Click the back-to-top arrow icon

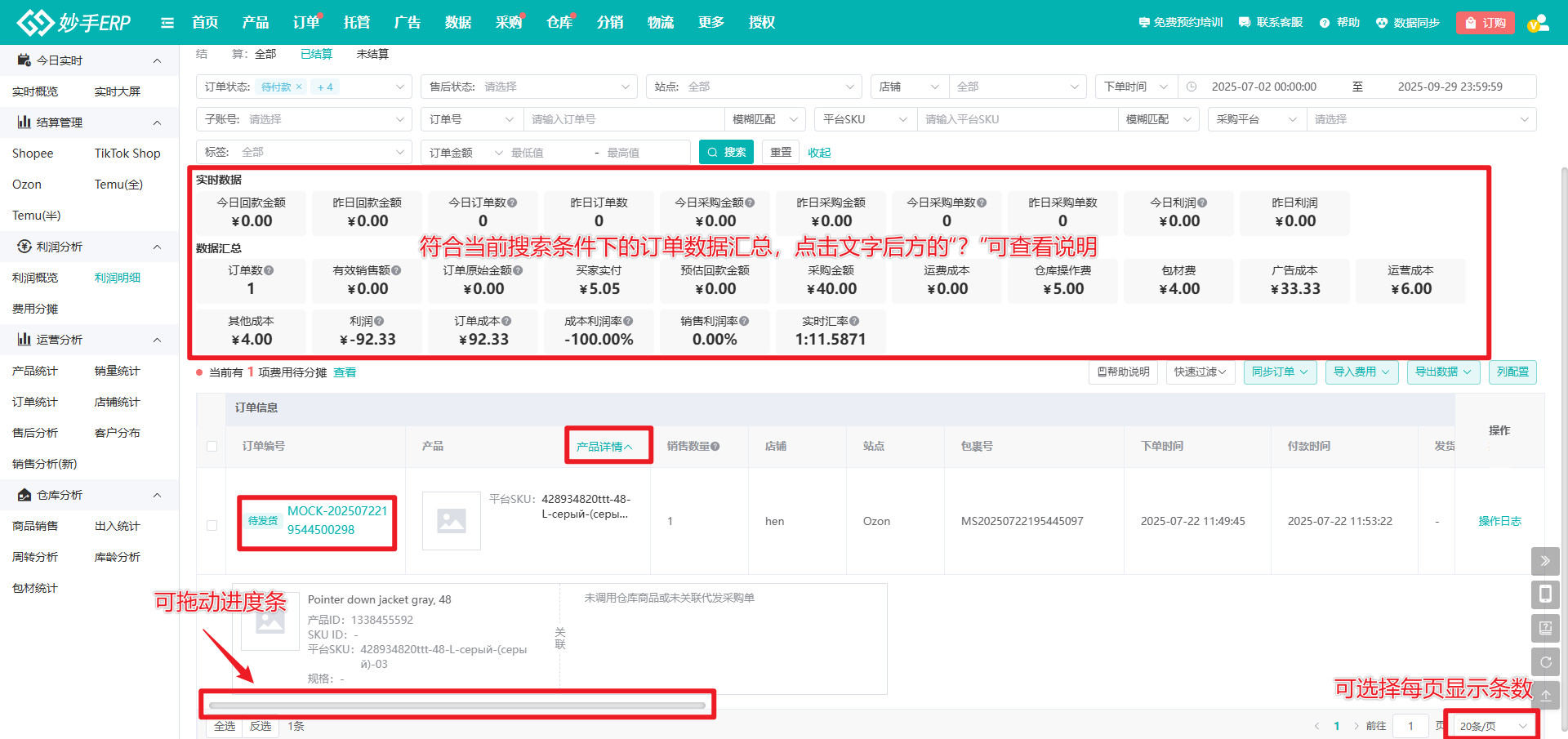point(1545,695)
